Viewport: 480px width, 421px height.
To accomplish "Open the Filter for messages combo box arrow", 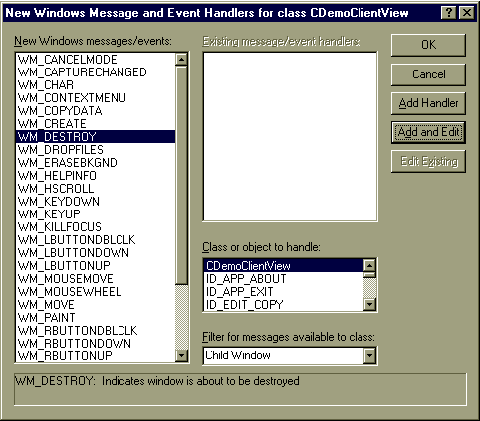I will pos(369,356).
